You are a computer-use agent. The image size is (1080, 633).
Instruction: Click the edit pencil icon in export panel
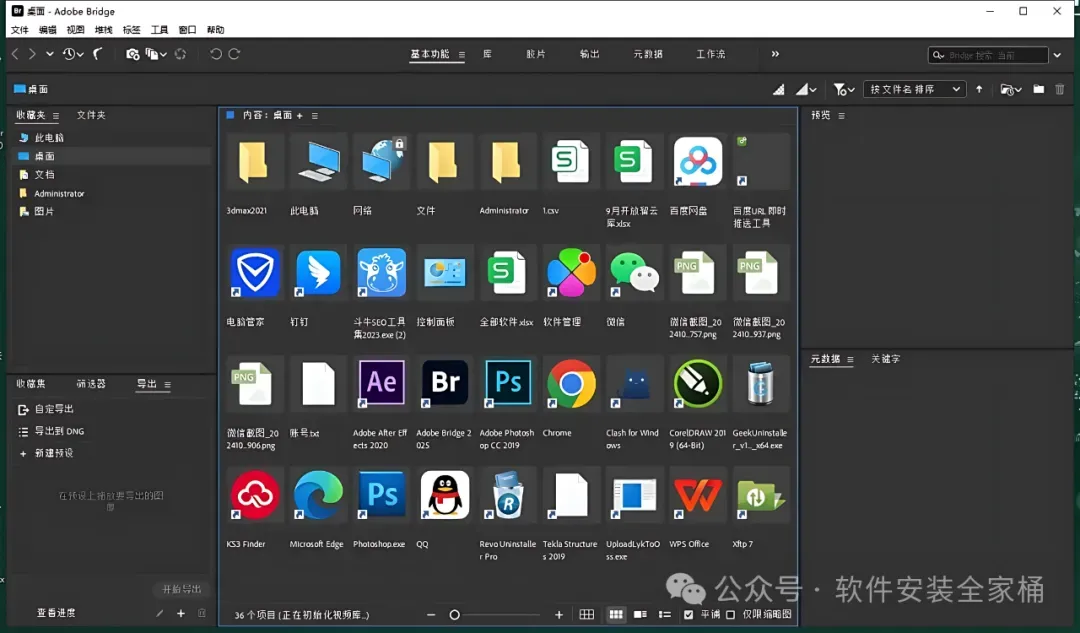160,613
